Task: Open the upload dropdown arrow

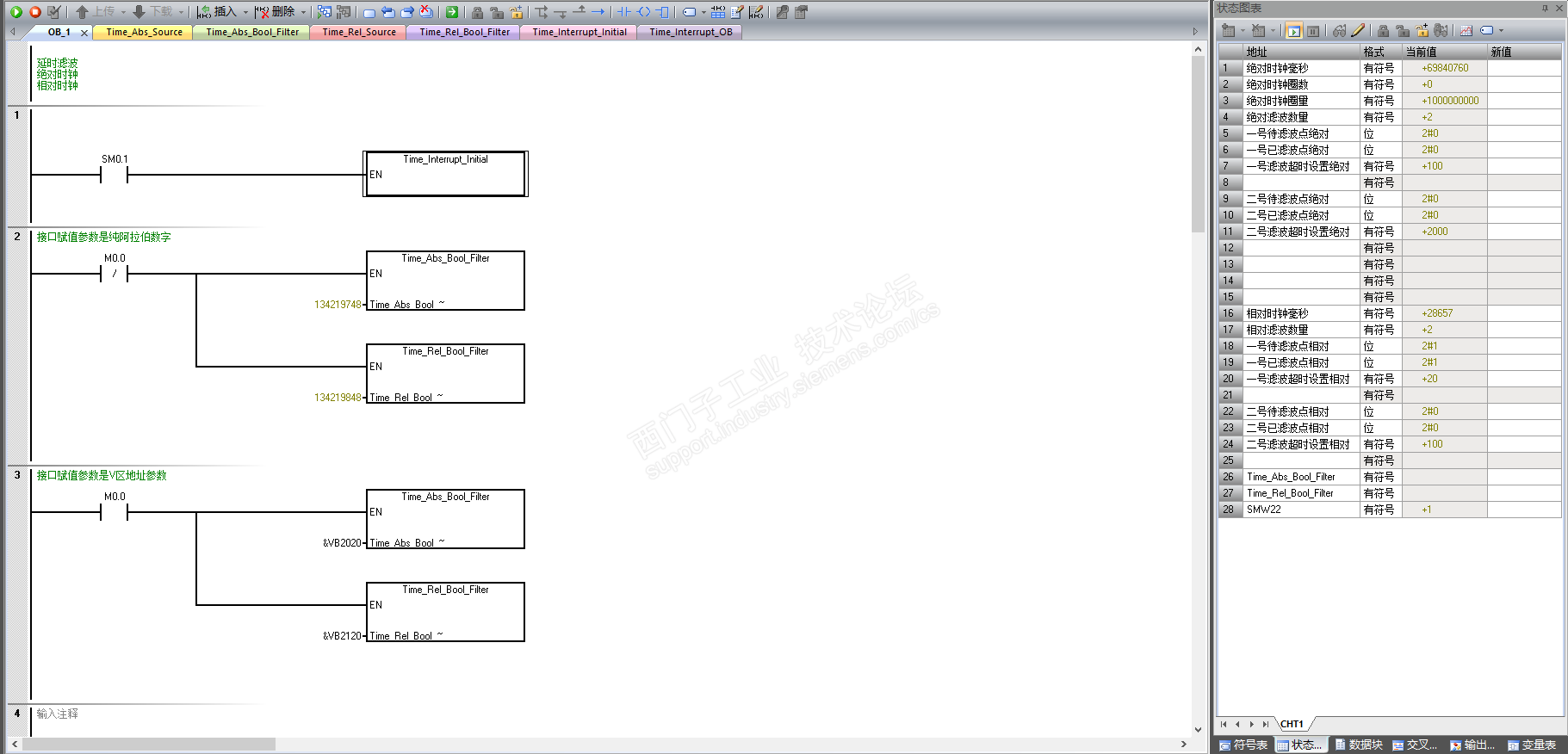Action: coord(123,12)
